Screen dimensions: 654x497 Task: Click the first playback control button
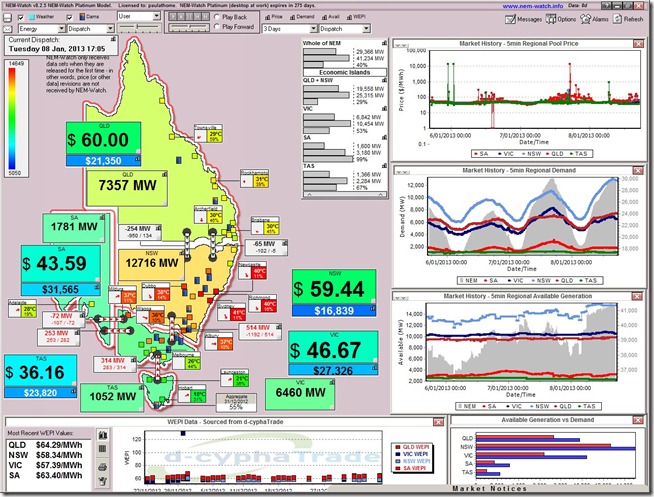171,16
